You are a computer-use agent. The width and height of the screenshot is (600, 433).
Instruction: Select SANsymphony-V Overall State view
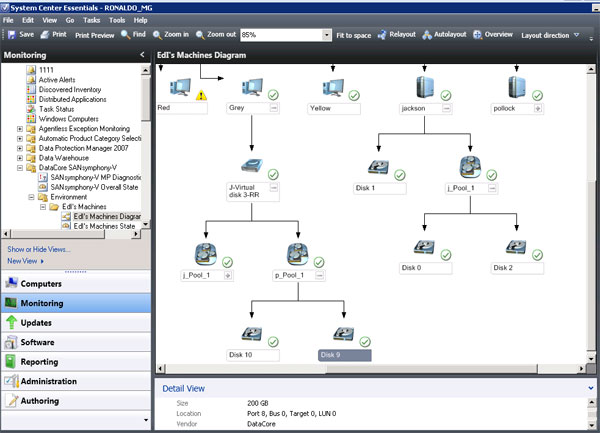pos(95,187)
